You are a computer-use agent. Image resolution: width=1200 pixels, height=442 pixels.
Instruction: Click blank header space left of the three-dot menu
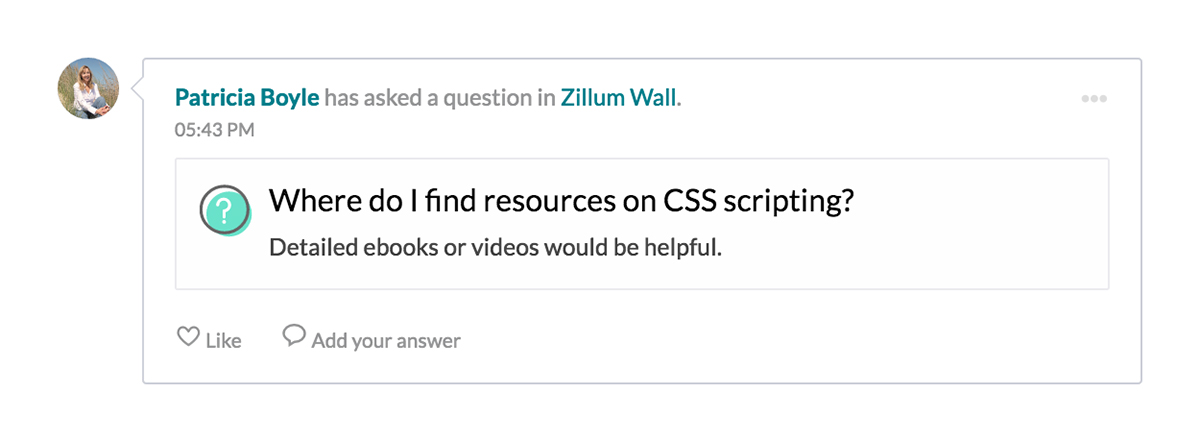pos(900,99)
